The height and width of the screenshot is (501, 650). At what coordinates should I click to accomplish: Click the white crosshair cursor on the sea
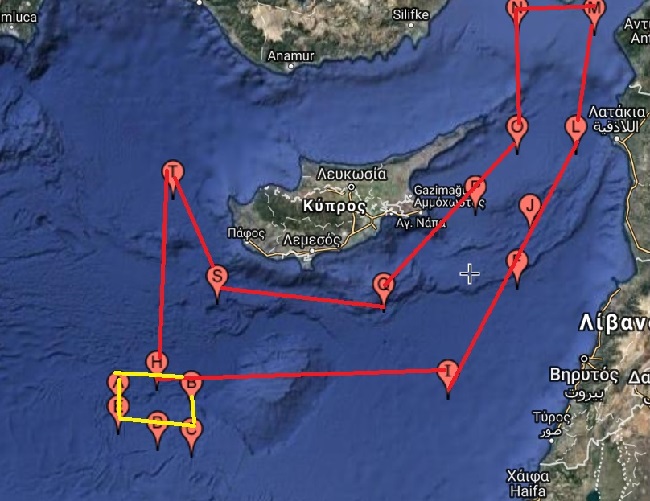coord(470,274)
